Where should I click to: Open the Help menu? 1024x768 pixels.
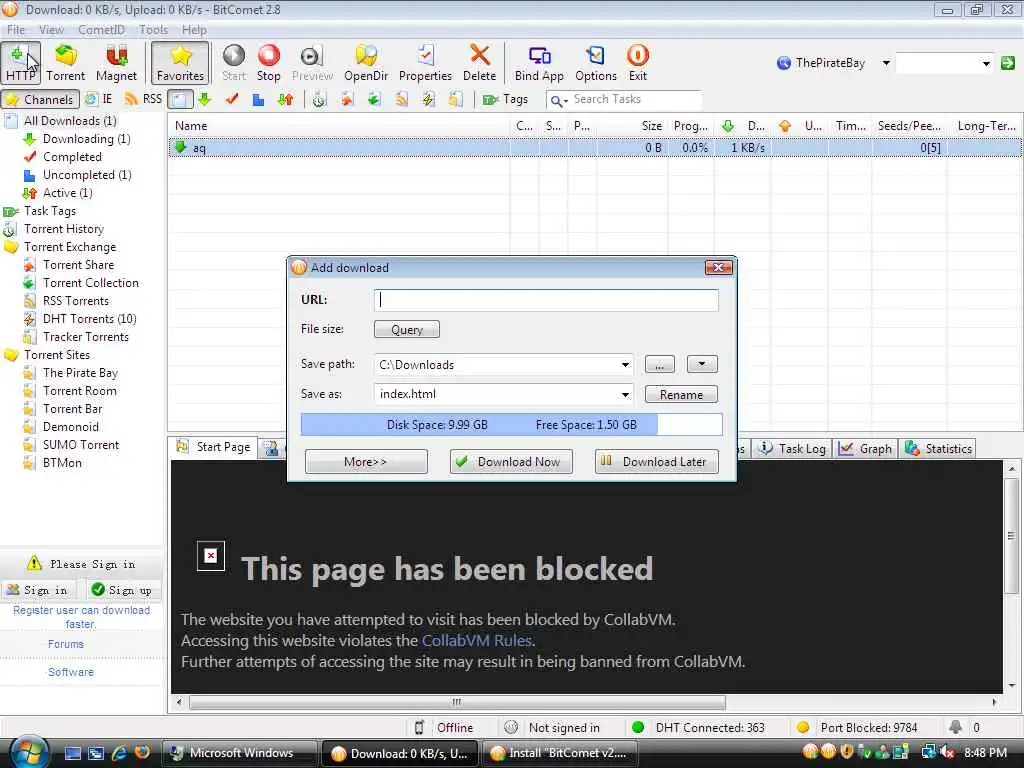coord(194,29)
